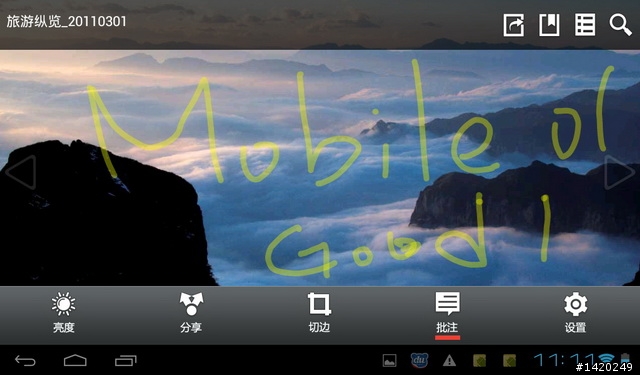
Task: Go to previous page with left arrow
Action: point(21,172)
